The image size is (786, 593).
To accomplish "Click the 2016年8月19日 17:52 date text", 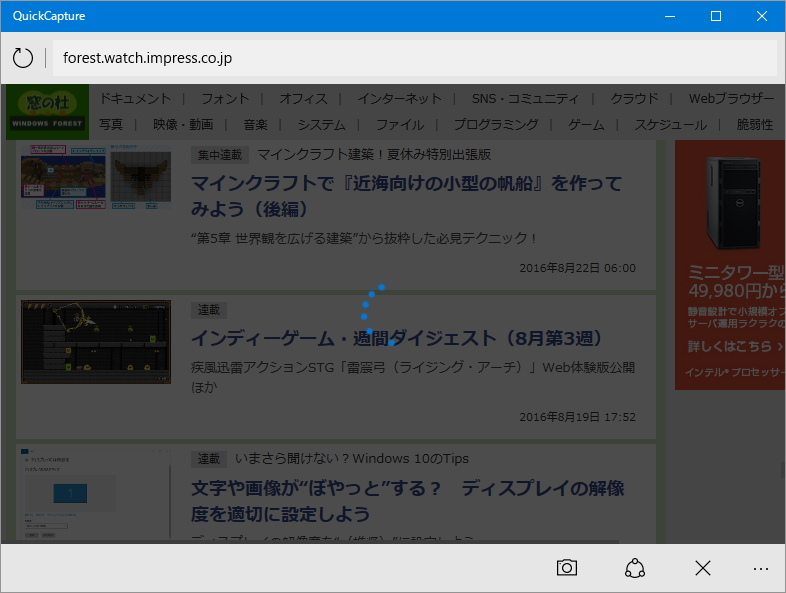I will [577, 417].
